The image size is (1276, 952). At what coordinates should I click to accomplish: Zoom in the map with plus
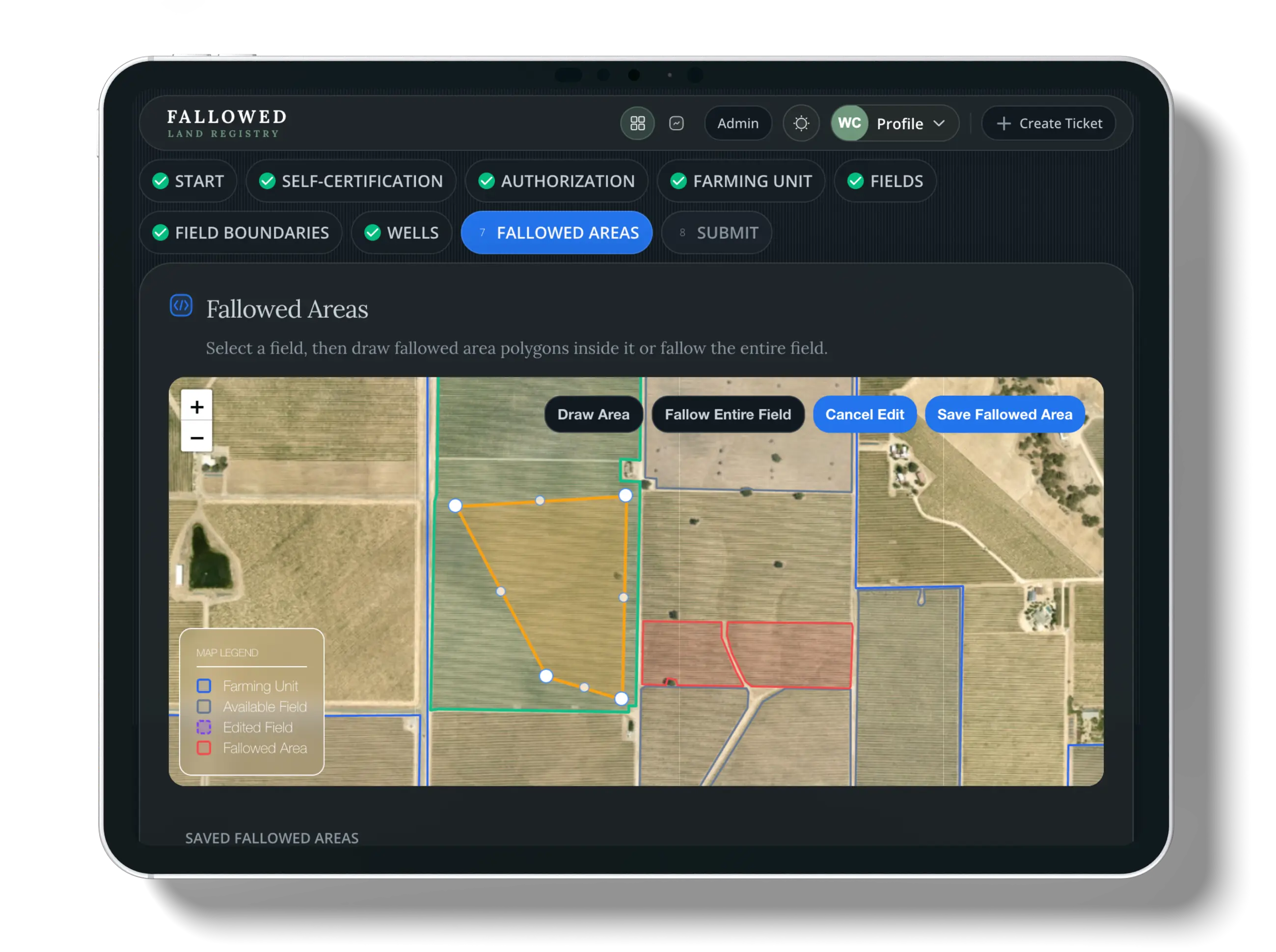coord(196,407)
